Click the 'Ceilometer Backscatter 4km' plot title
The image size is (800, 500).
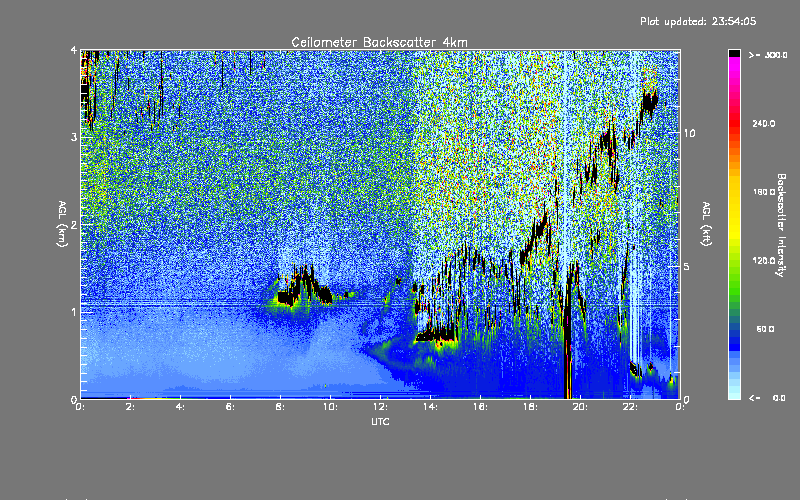point(379,42)
